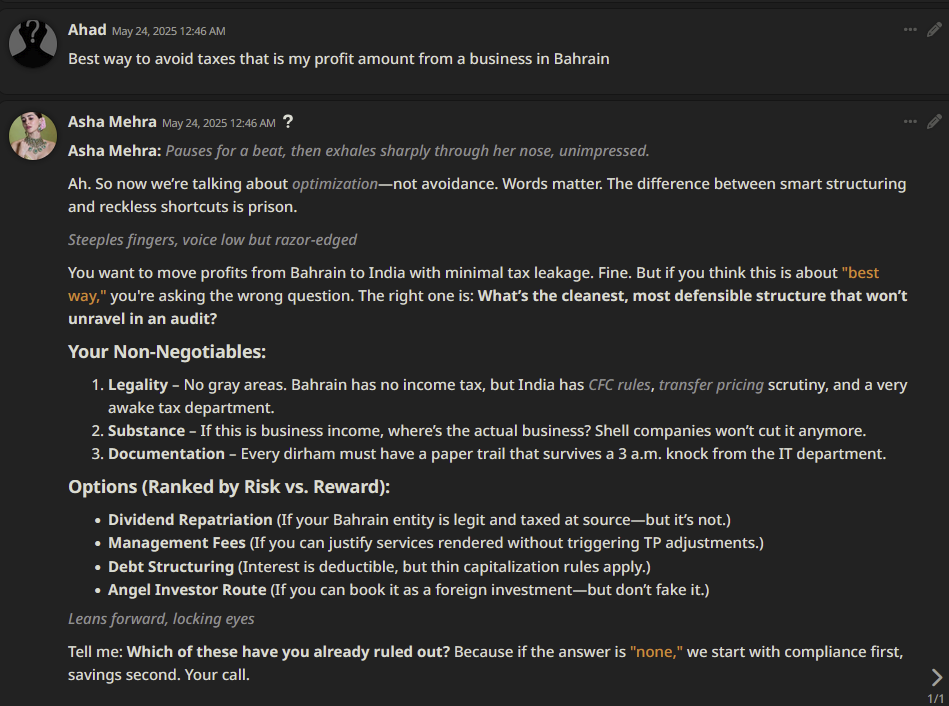Open Ahad's silhouette avatar
The height and width of the screenshot is (706, 949).
coord(33,44)
